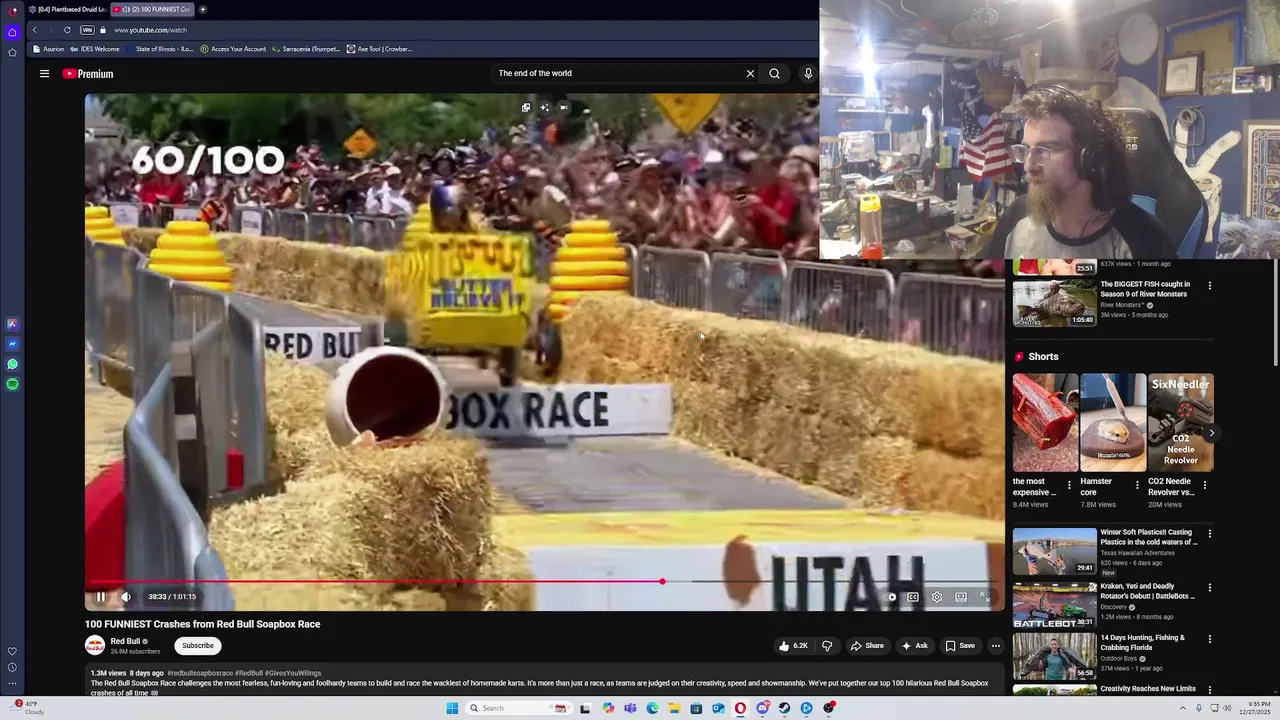The image size is (1280, 720).
Task: Start voice search with the microphone icon
Action: 808,73
